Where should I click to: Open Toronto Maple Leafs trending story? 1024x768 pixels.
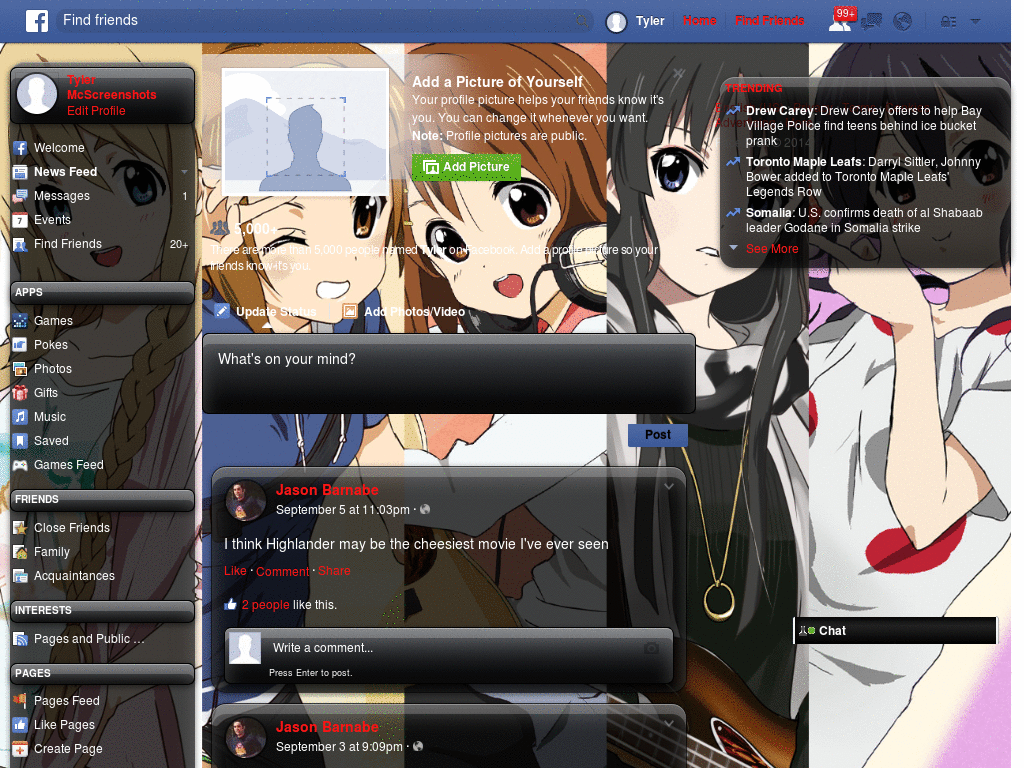coord(863,177)
